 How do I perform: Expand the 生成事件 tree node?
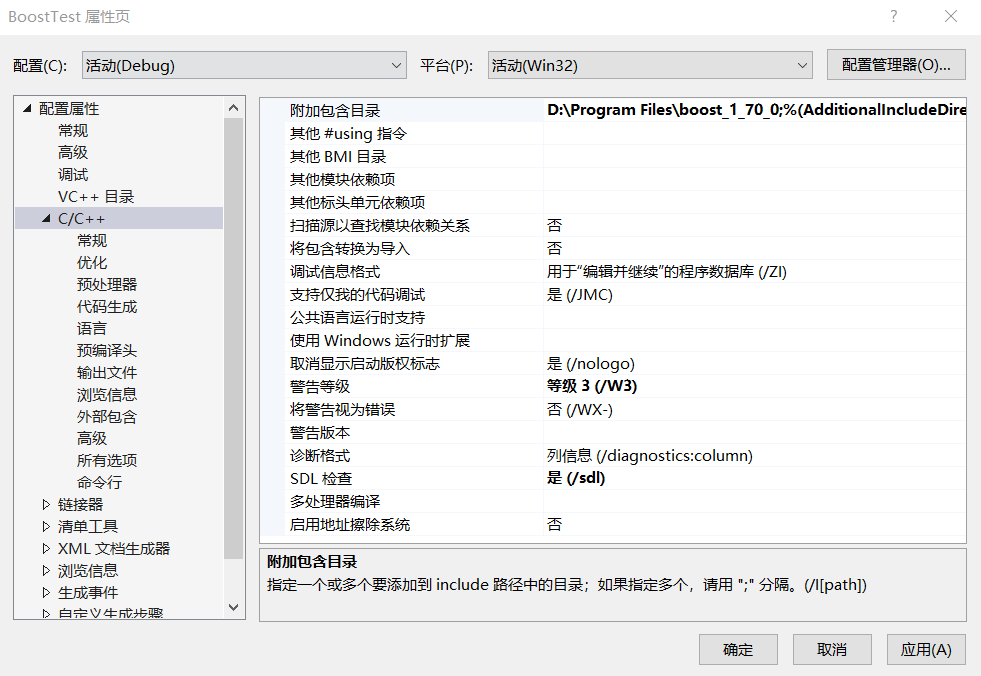(x=46, y=592)
